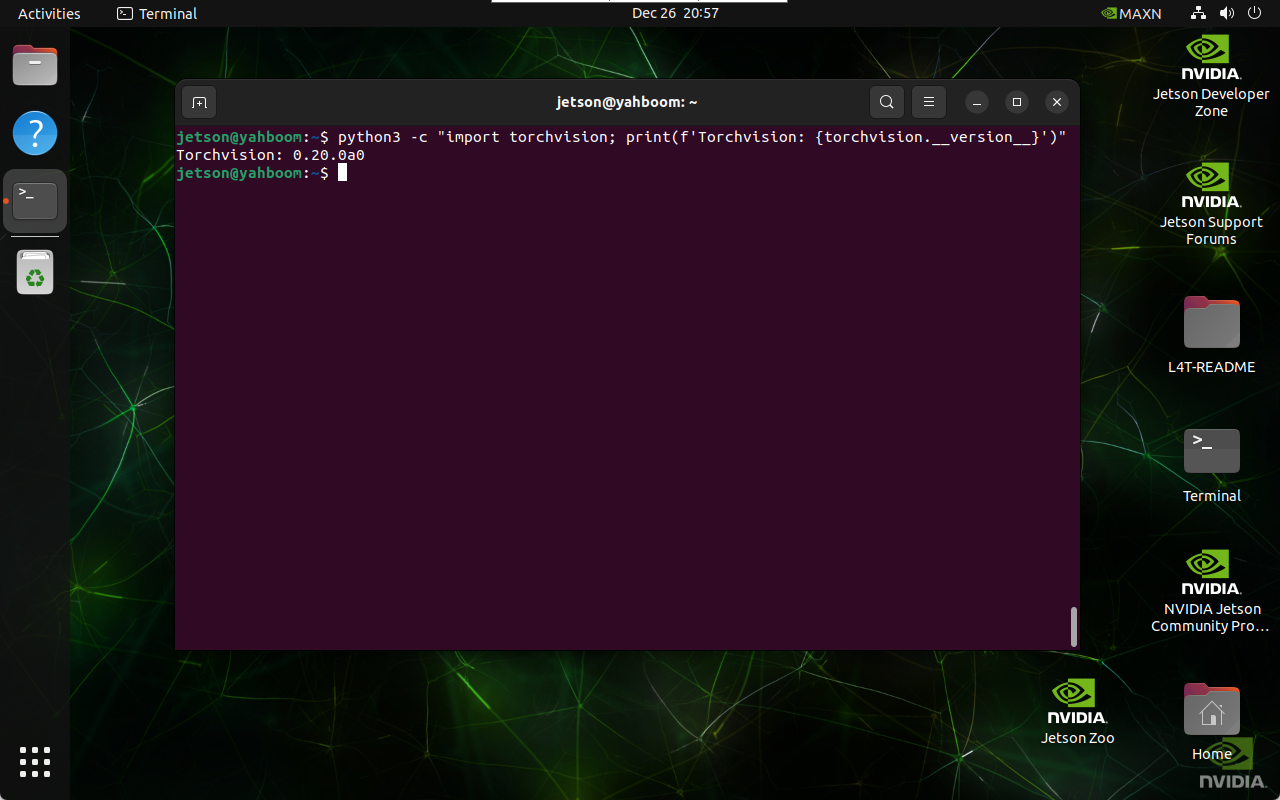Launch Software Updater from the dock
This screenshot has width=1280, height=800.
[35, 271]
